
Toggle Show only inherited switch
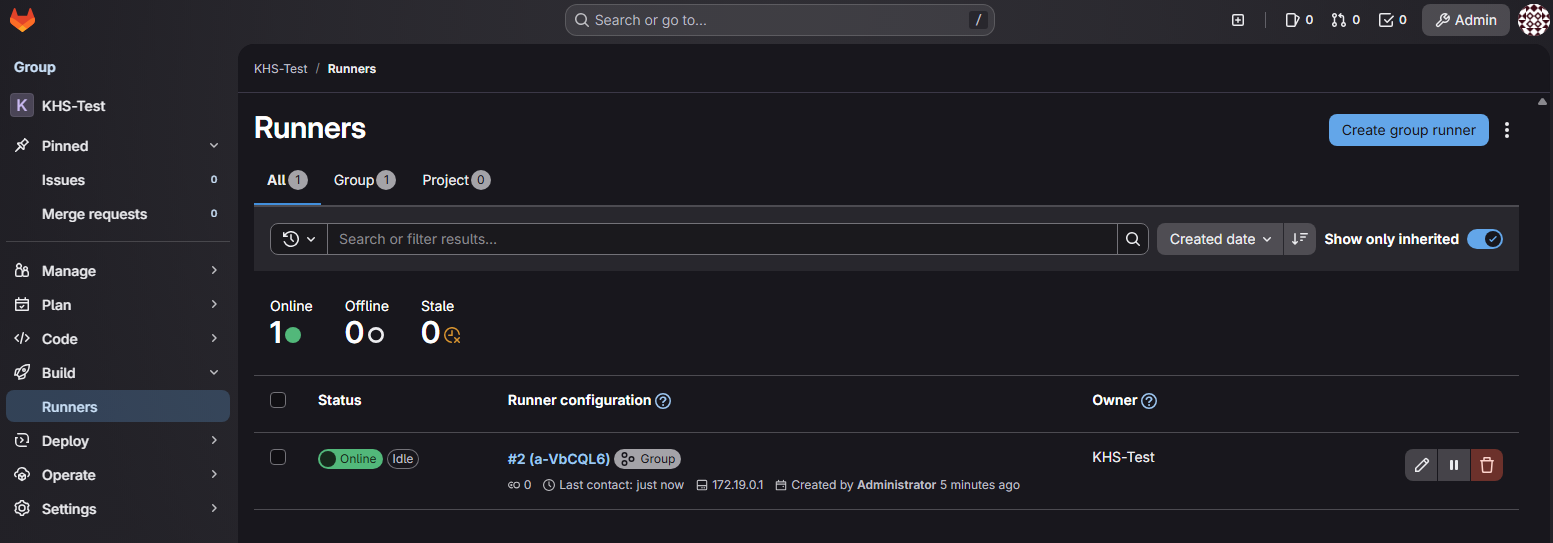(x=1485, y=239)
